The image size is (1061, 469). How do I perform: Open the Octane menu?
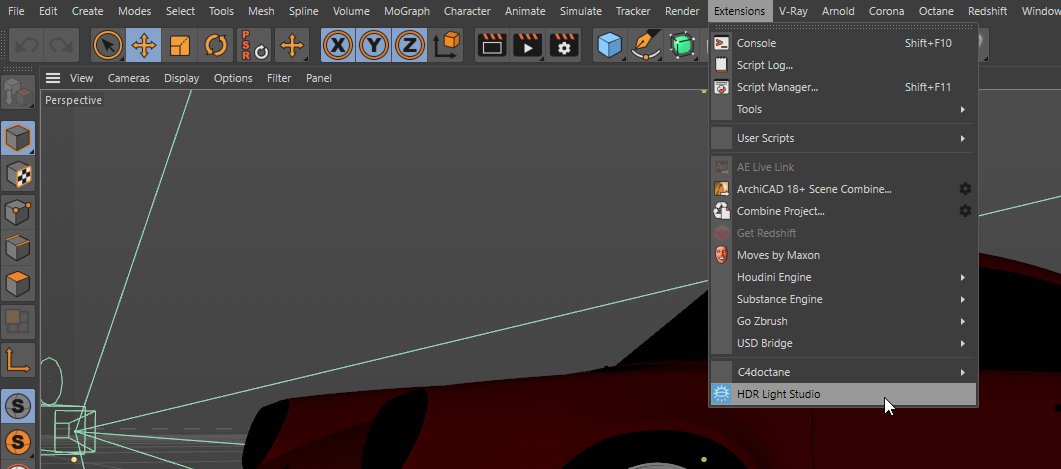click(x=936, y=11)
